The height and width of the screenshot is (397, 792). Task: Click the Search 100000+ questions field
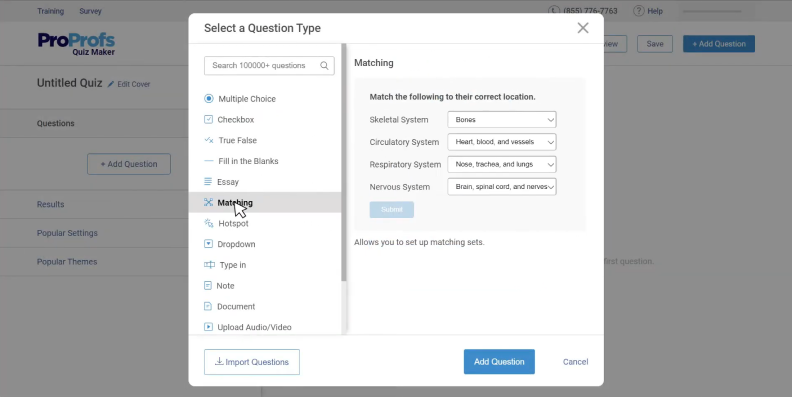click(269, 65)
